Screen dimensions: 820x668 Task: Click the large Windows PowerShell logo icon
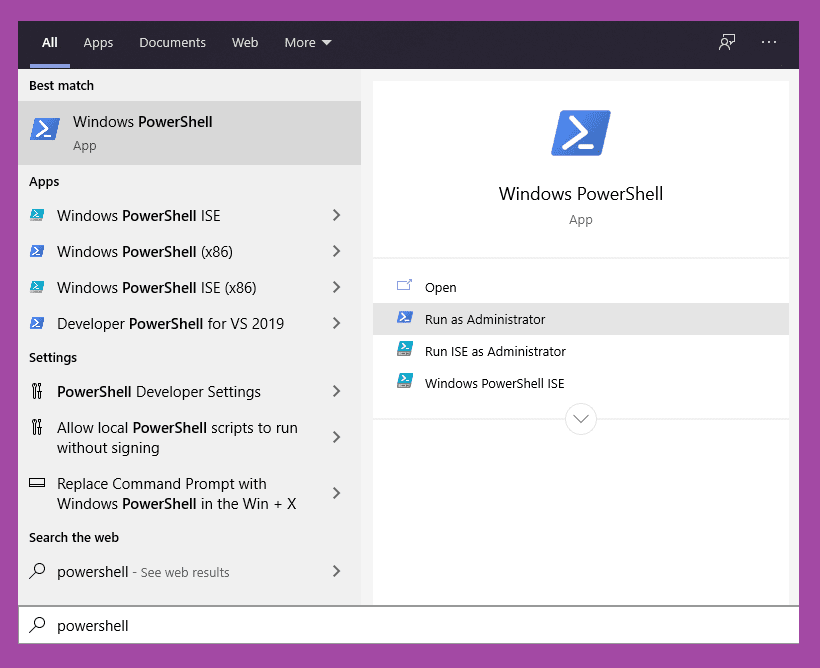[x=580, y=133]
